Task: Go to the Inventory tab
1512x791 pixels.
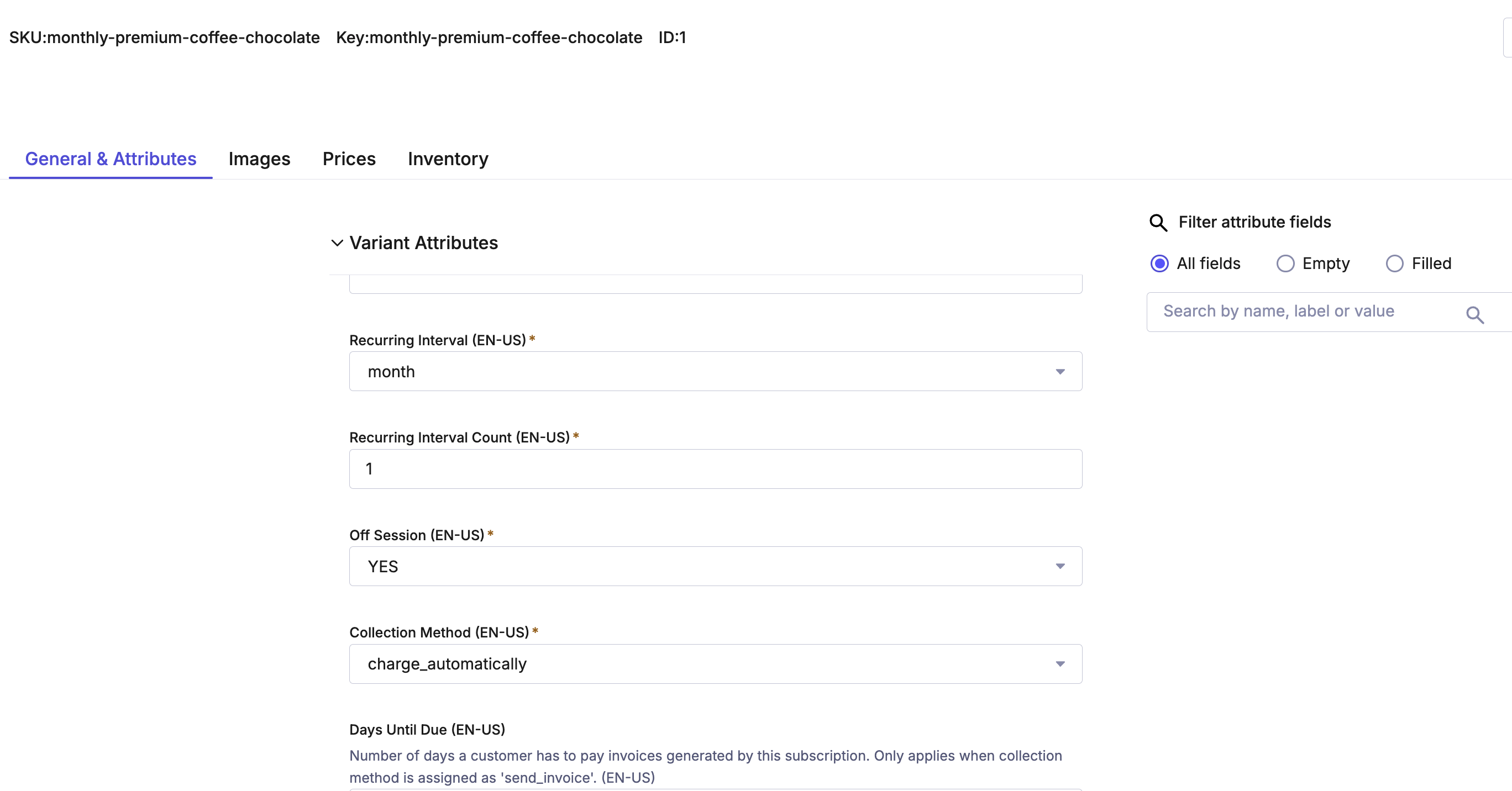Action: [448, 159]
